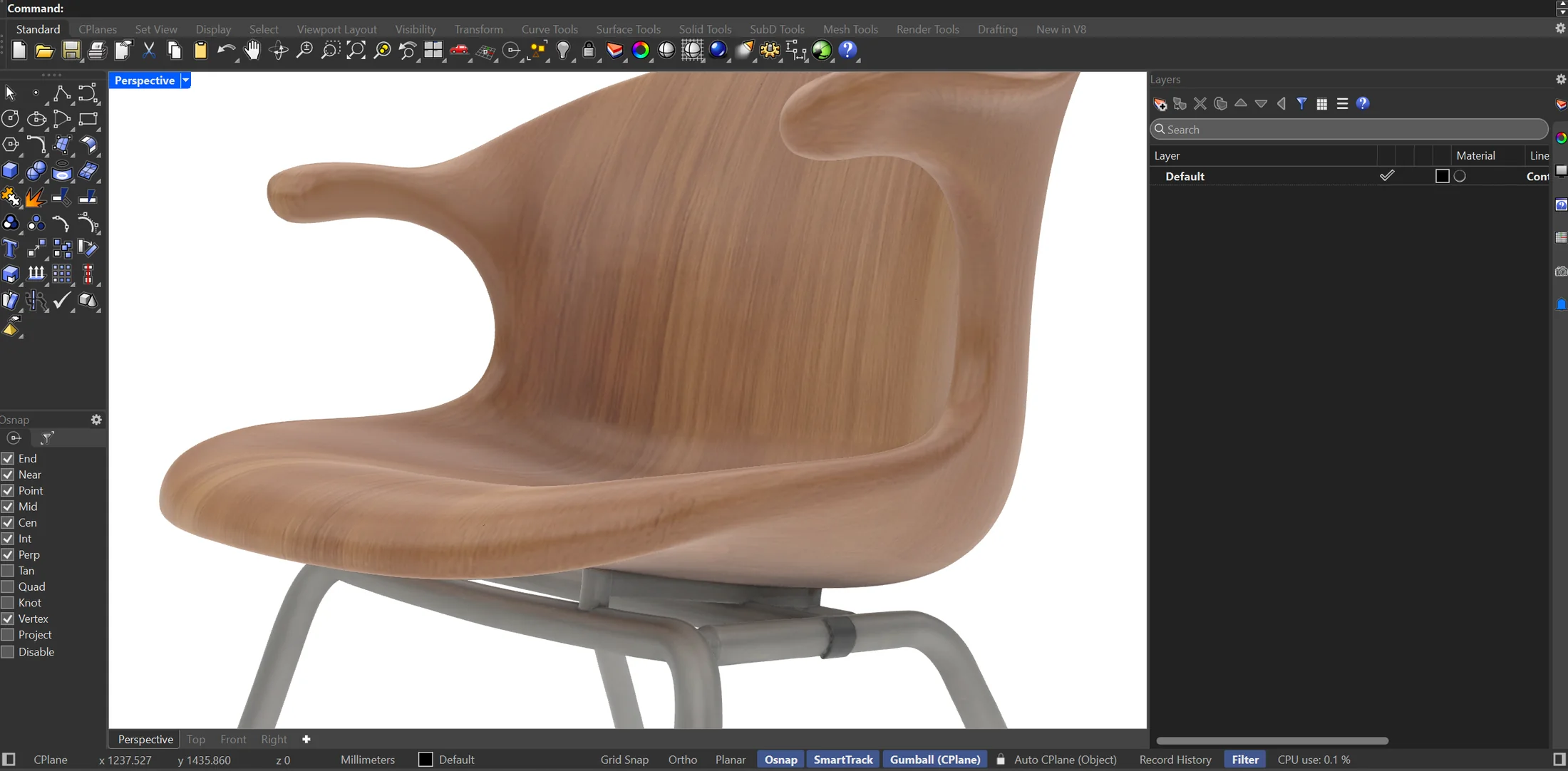This screenshot has height=771, width=1568.
Task: Click the Default layer material circle
Action: [1460, 176]
